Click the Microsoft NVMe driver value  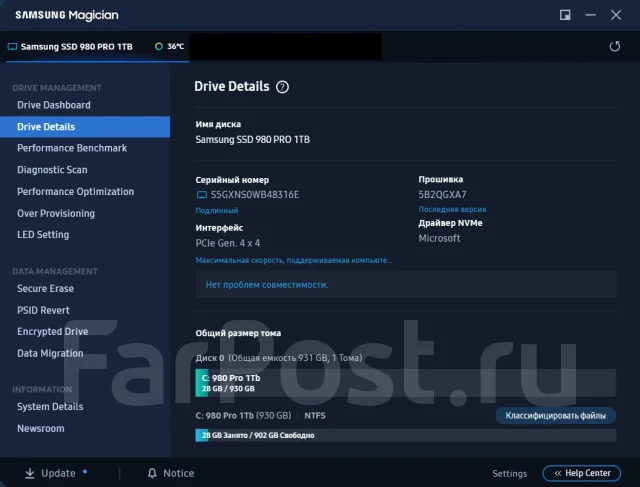439,238
